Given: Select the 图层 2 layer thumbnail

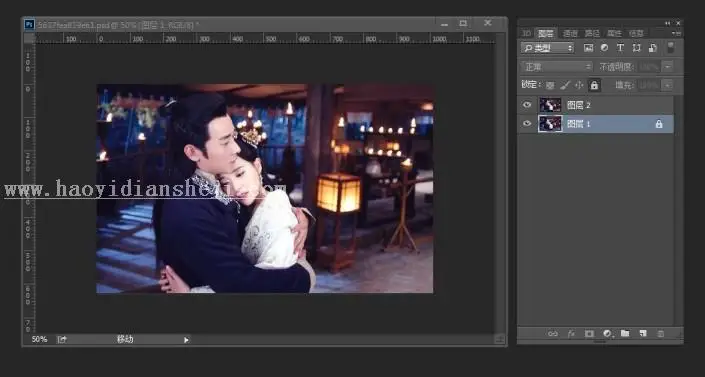Looking at the screenshot, I should [x=550, y=105].
